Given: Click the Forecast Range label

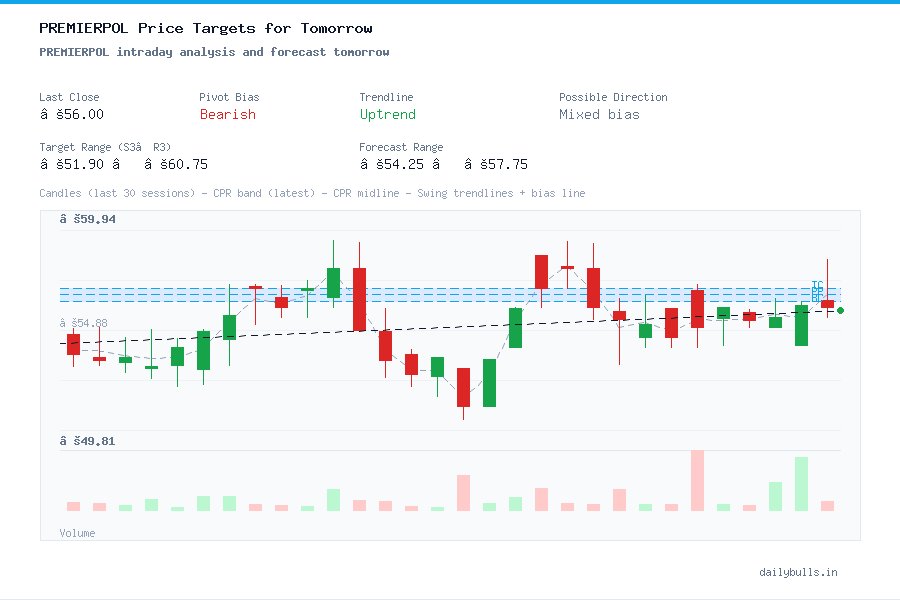Looking at the screenshot, I should point(401,147).
